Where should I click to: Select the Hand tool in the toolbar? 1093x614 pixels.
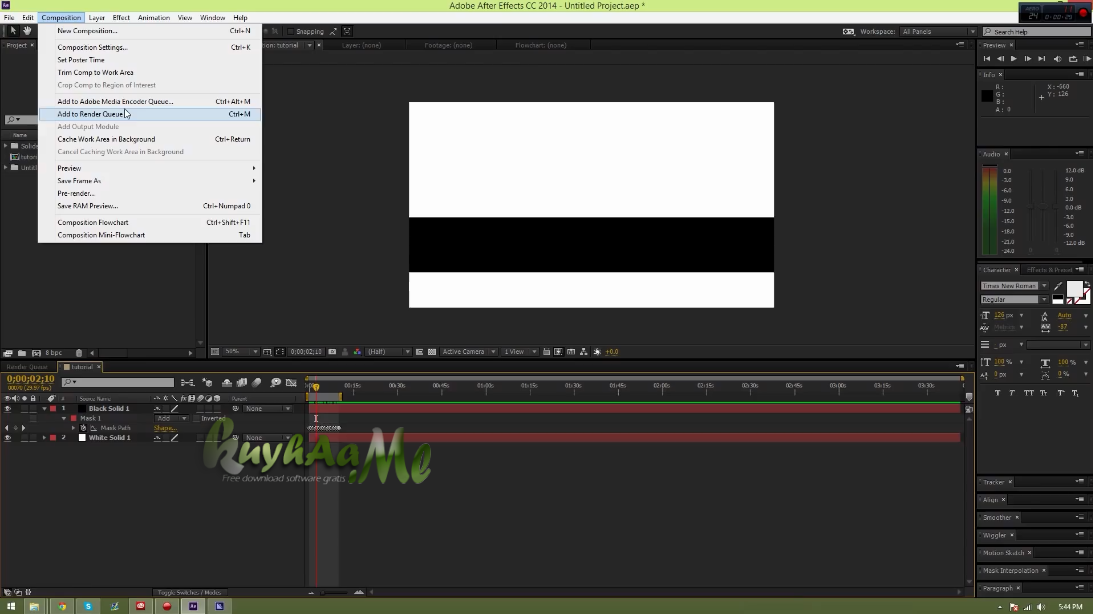[27, 31]
